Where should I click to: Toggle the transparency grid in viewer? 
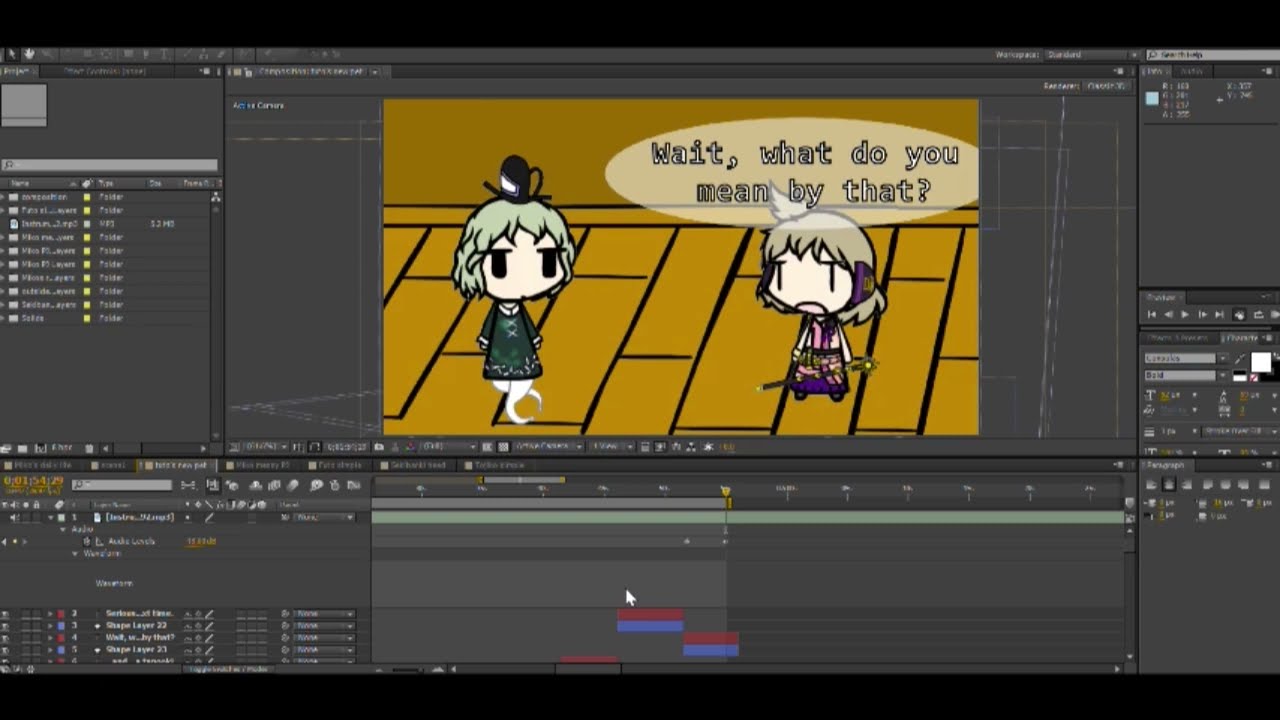pyautogui.click(x=503, y=446)
